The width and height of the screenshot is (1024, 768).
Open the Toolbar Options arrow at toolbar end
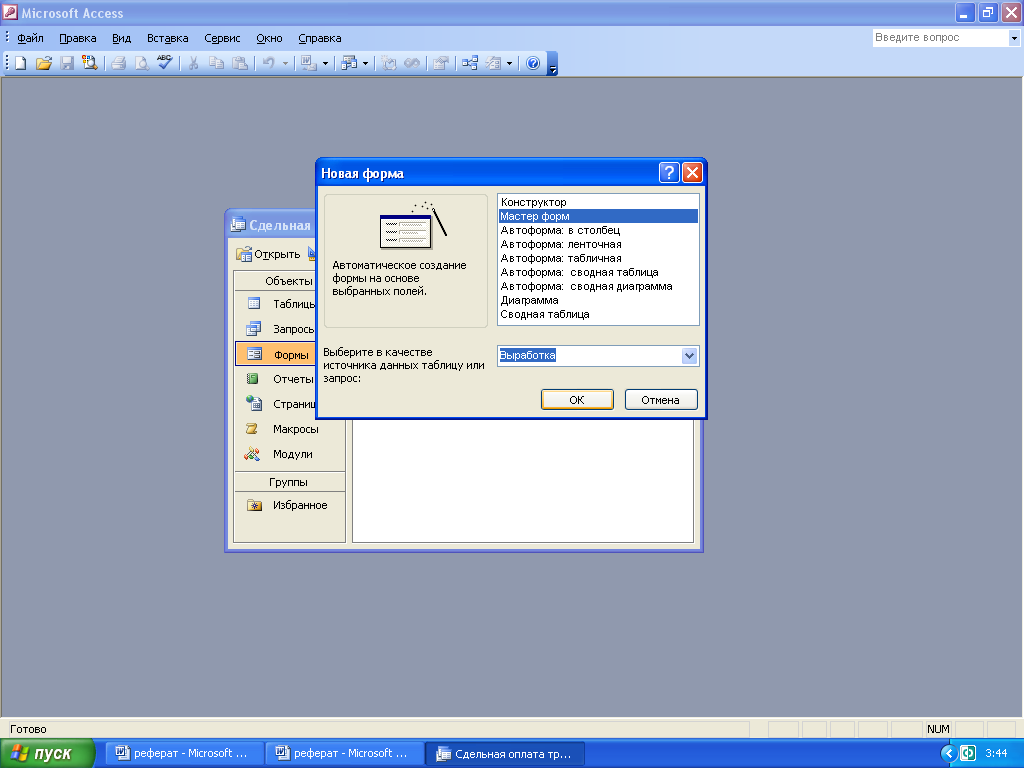552,64
